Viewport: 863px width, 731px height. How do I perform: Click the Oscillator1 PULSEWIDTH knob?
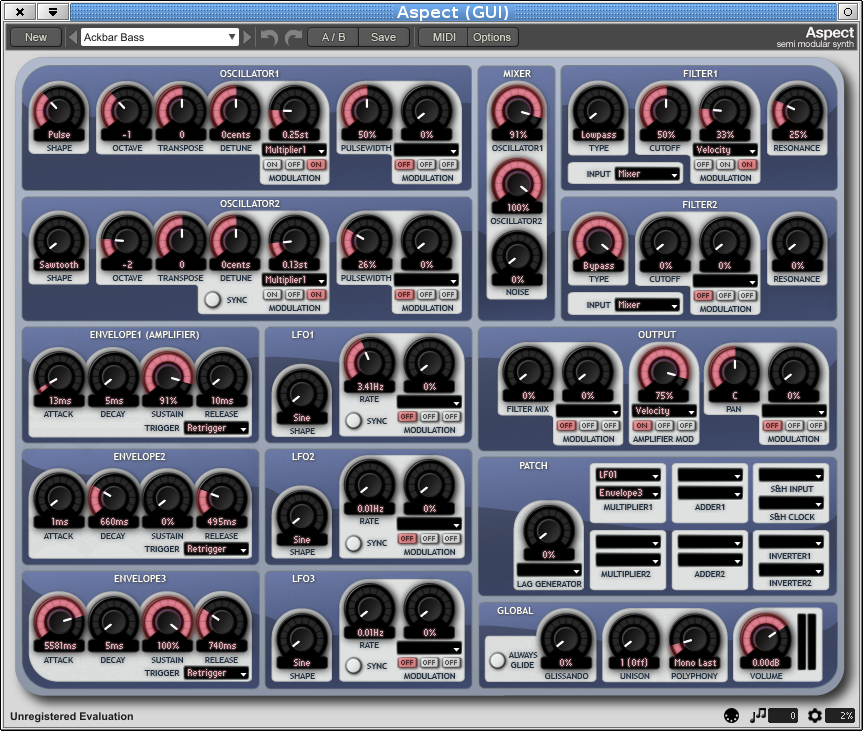[x=367, y=112]
